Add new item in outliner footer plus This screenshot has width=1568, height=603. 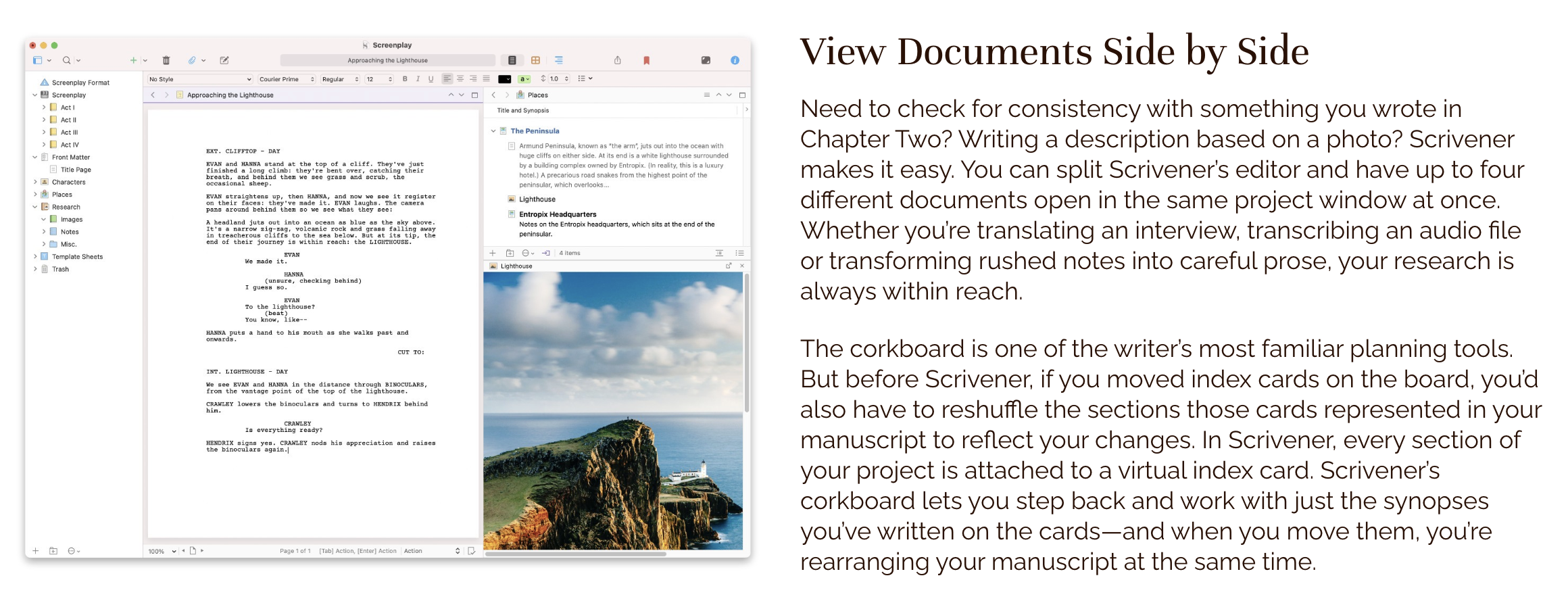(493, 254)
